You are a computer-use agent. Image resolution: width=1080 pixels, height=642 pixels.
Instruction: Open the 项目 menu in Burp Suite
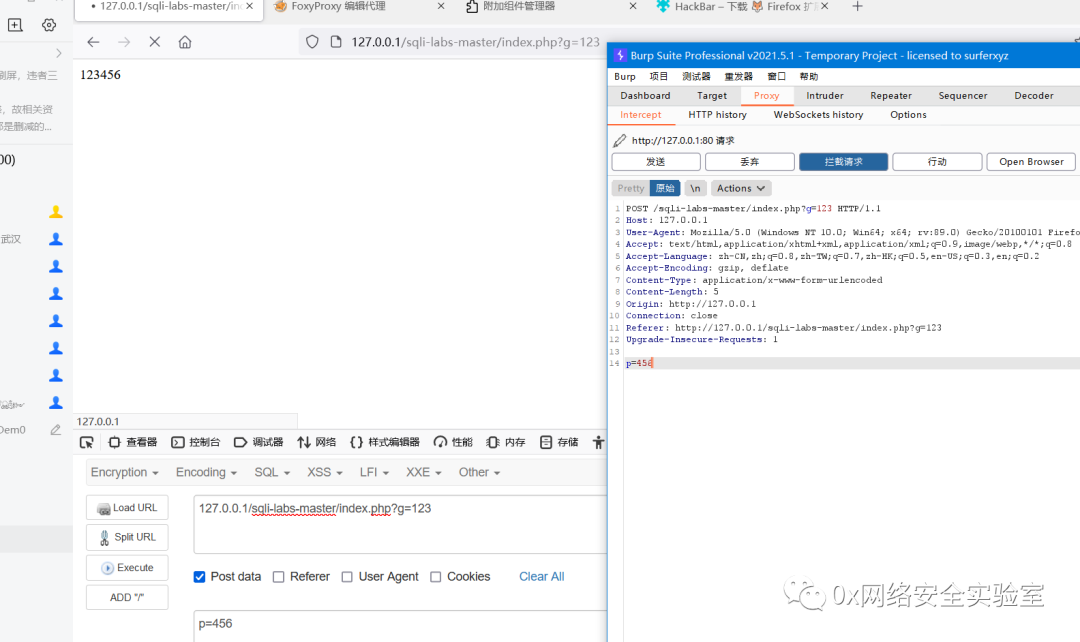click(658, 76)
